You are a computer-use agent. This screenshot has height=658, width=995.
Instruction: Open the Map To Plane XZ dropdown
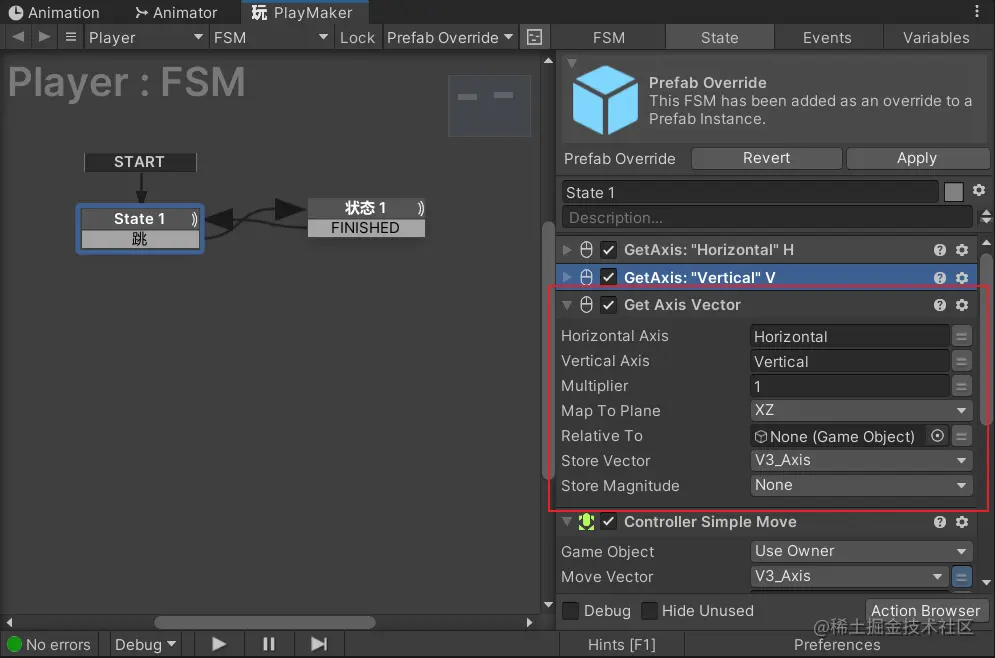pyautogui.click(x=860, y=411)
